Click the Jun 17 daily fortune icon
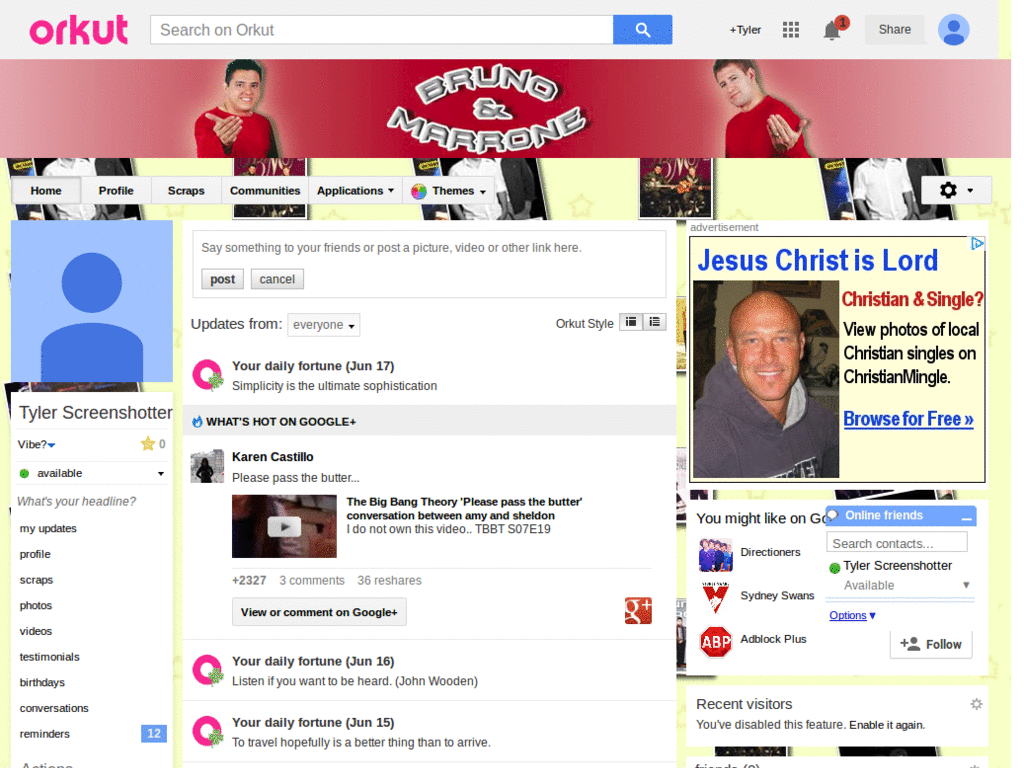1024x768 pixels. [x=208, y=376]
